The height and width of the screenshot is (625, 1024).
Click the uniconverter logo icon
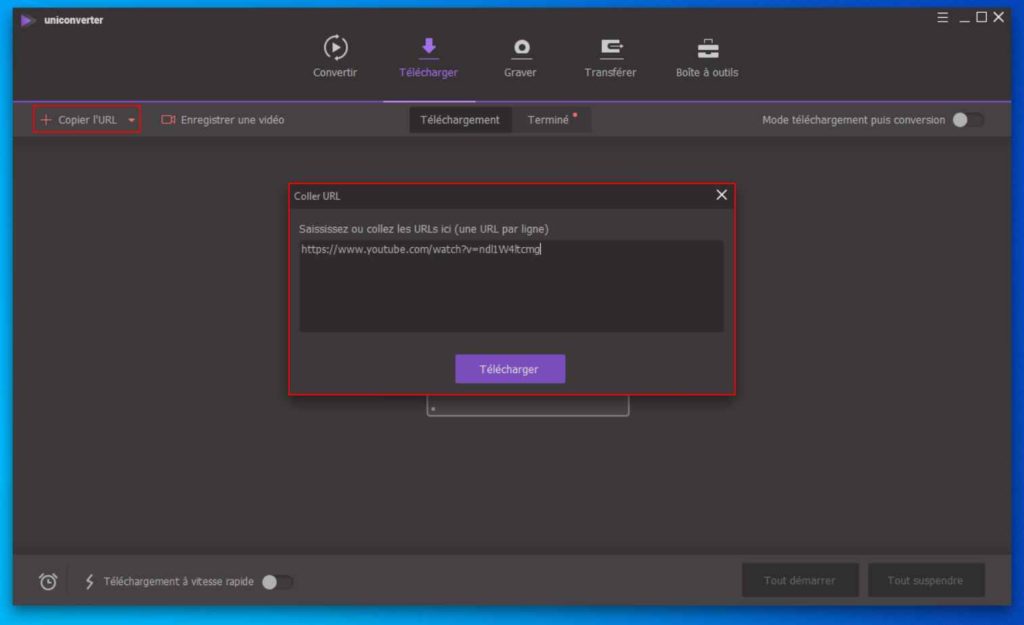(x=27, y=20)
